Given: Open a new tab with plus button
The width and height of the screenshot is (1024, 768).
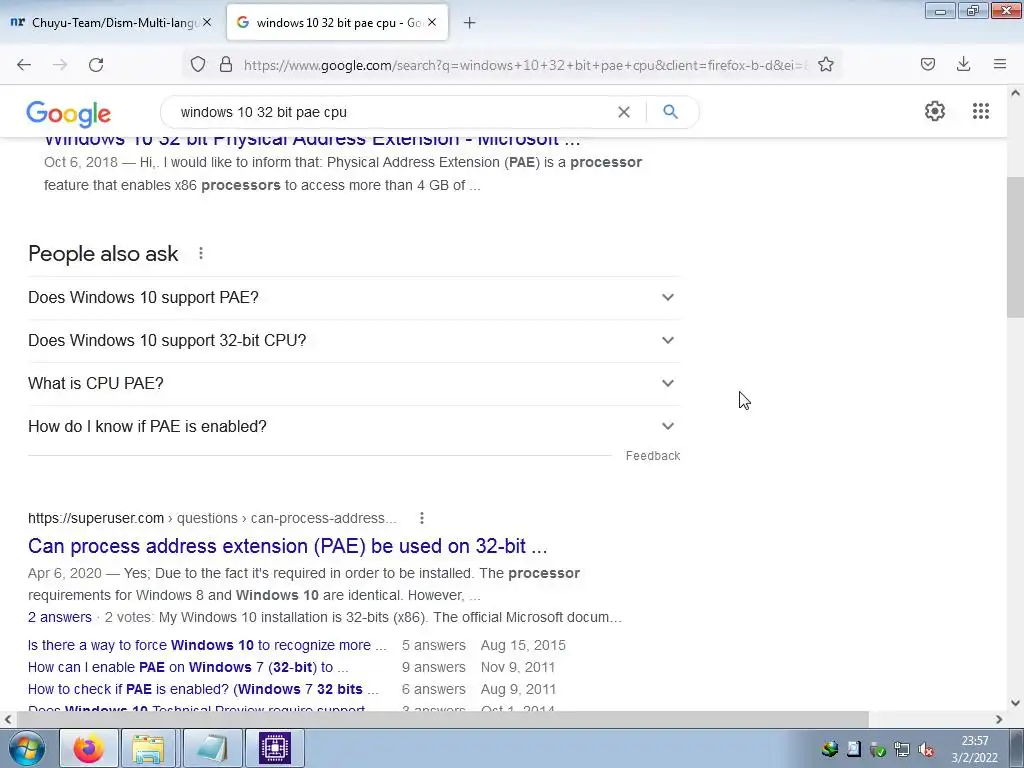Looking at the screenshot, I should [x=469, y=23].
